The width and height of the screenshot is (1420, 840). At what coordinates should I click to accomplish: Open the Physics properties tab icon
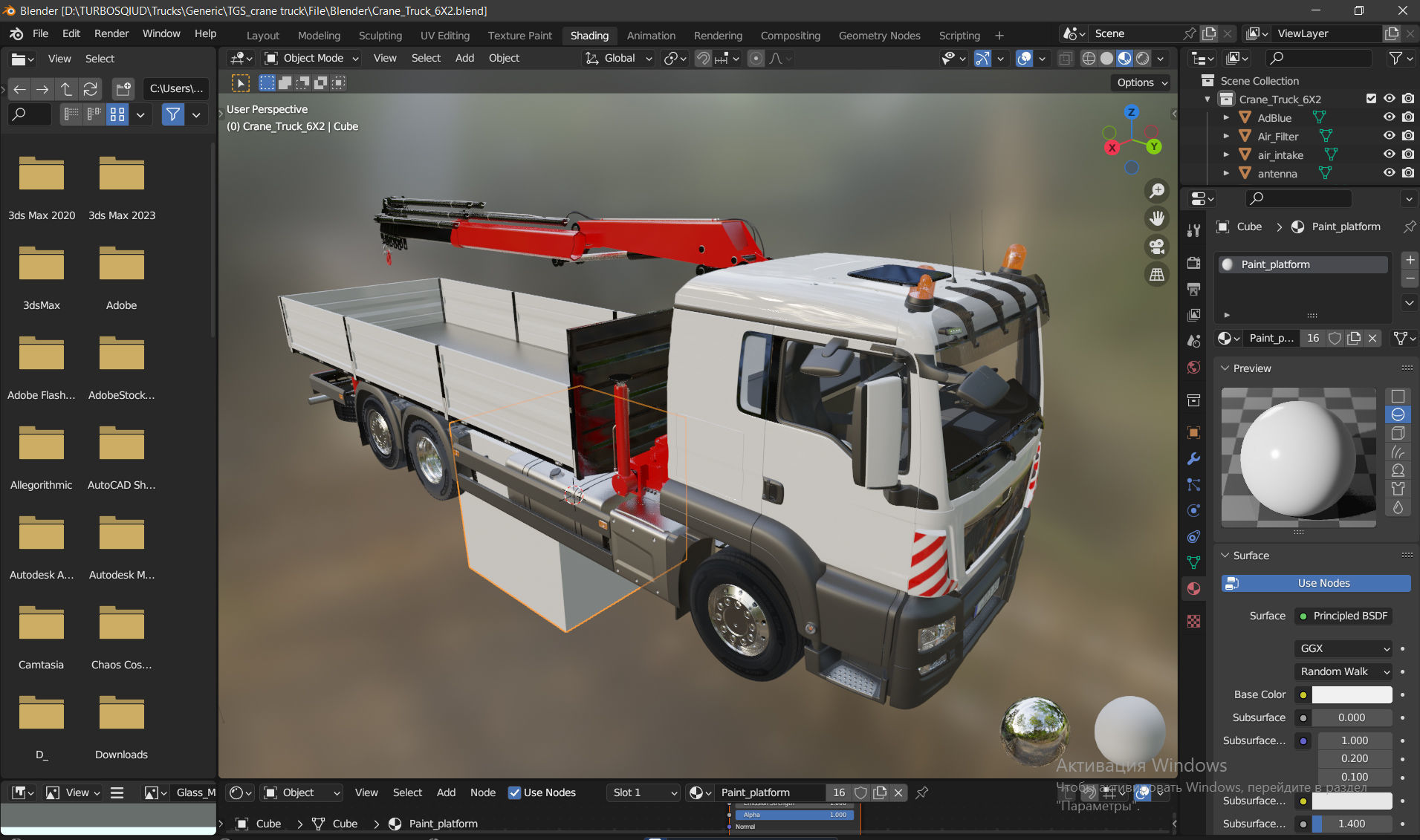(x=1193, y=511)
